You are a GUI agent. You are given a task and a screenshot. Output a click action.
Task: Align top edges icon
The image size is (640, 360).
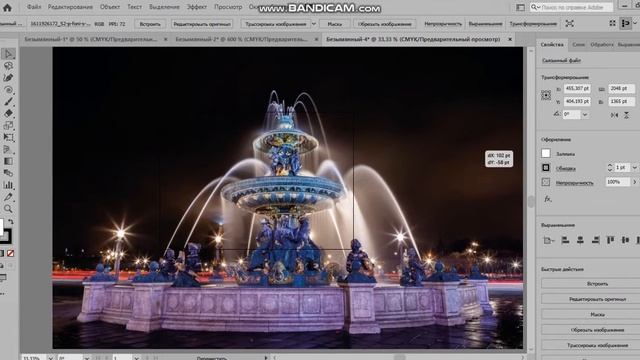pyautogui.click(x=611, y=240)
